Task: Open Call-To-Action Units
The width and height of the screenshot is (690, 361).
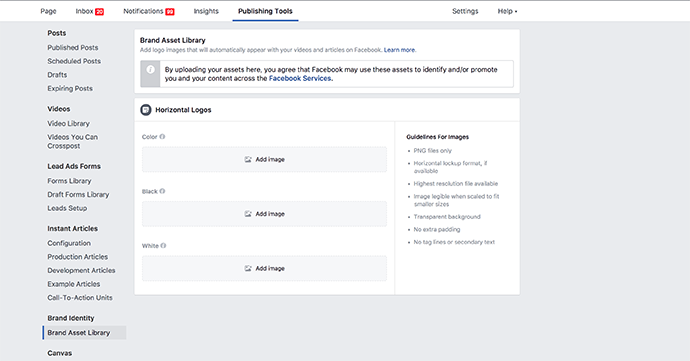Action: pyautogui.click(x=80, y=298)
